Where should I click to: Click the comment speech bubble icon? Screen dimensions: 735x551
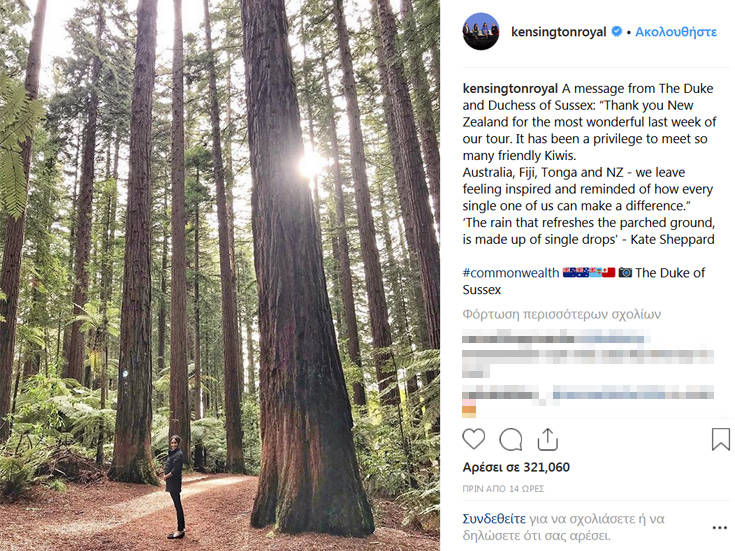pos(511,439)
